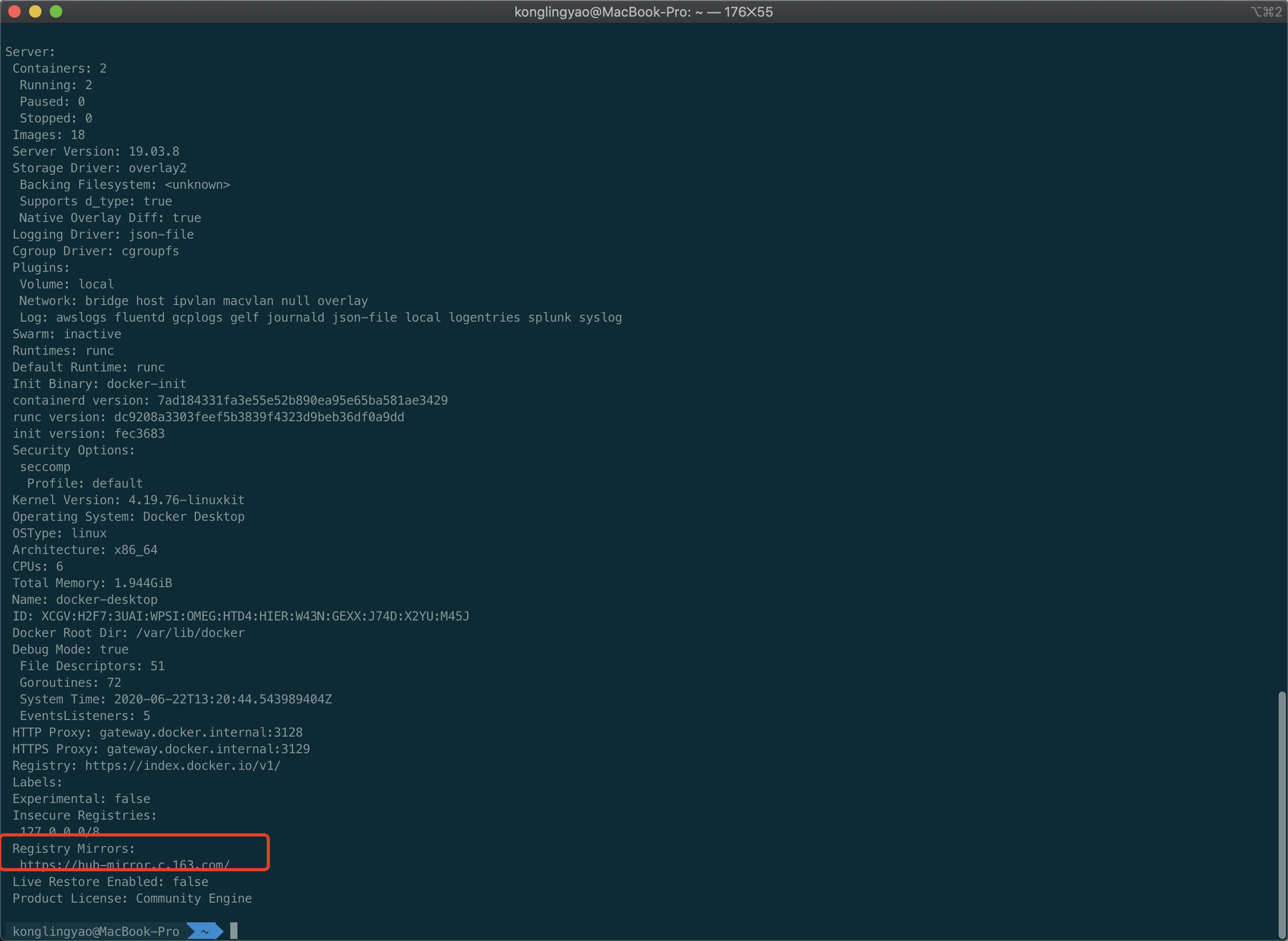Click the red close window button
1288x941 pixels.
15,11
